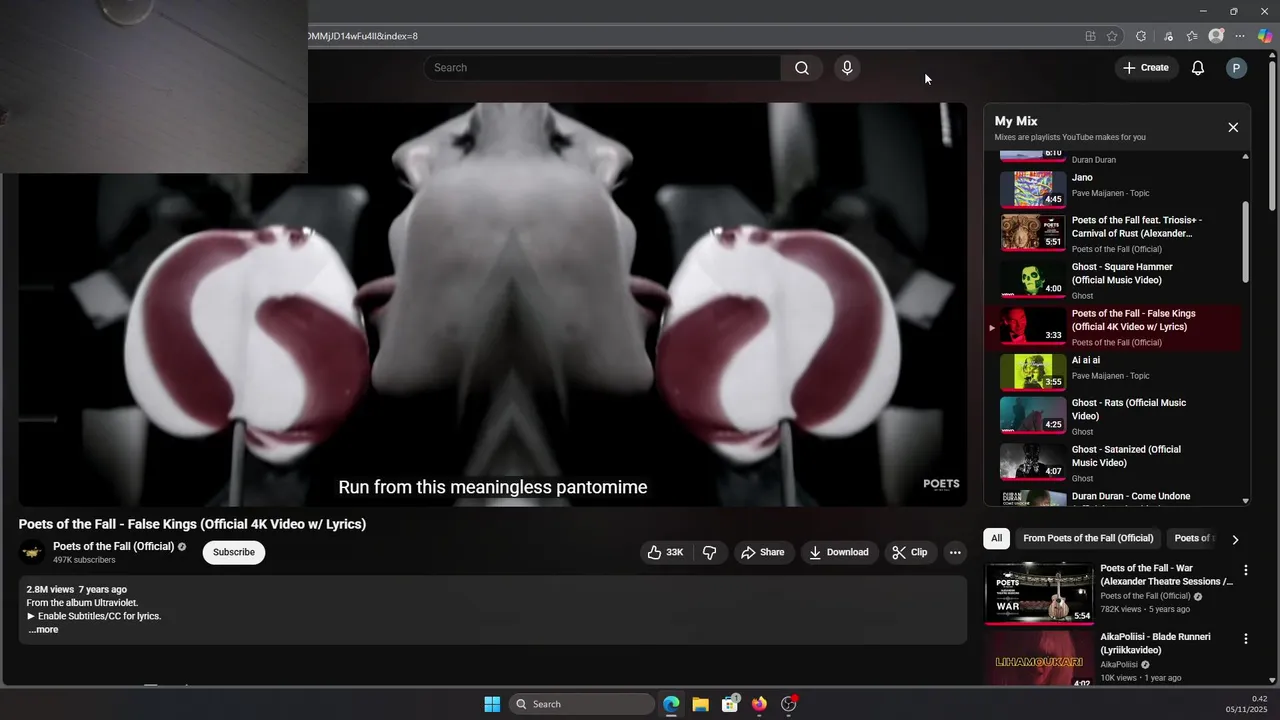Like the False Kings video
This screenshot has height=720, width=1280.
coord(665,552)
